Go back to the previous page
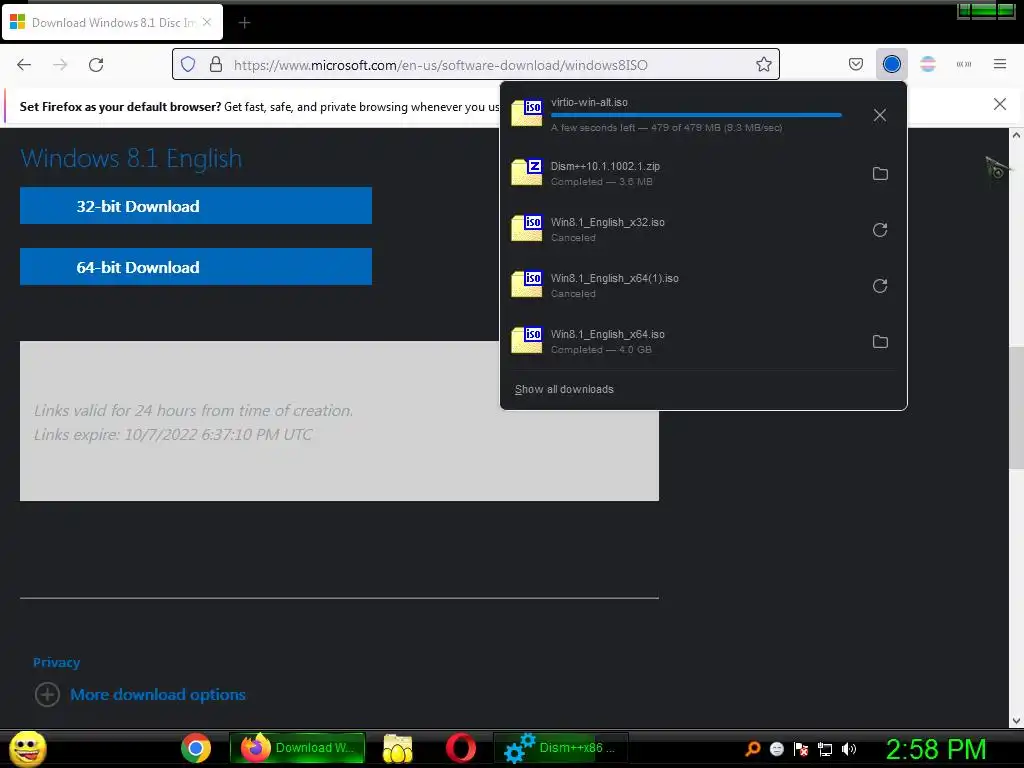1024x768 pixels. pyautogui.click(x=24, y=65)
